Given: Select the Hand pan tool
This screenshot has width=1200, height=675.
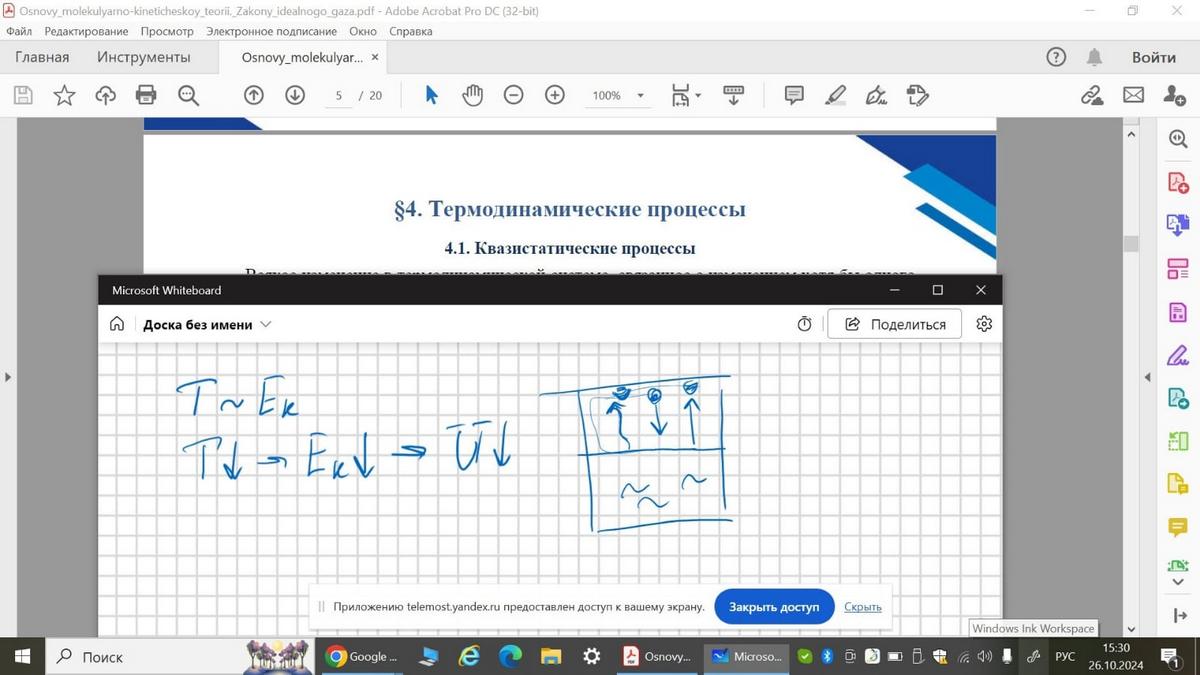Looking at the screenshot, I should click(472, 95).
